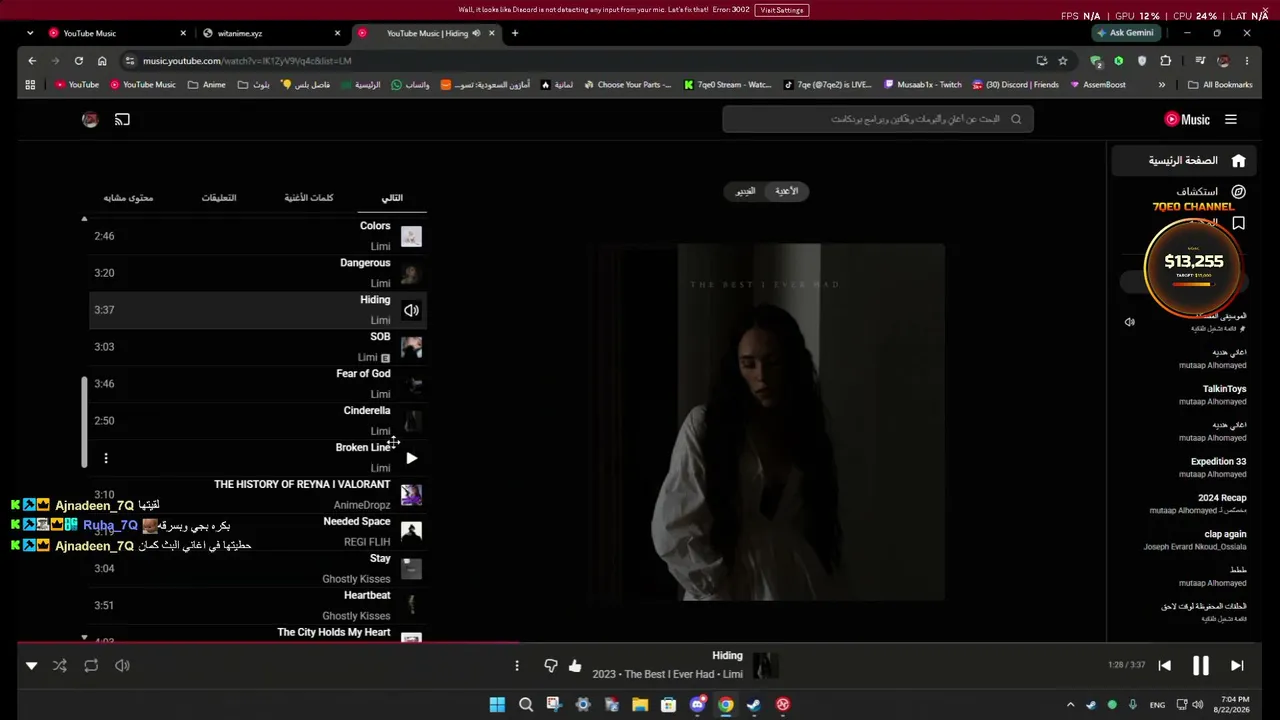
Task: Click the YouTube Music logo
Action: click(1187, 119)
